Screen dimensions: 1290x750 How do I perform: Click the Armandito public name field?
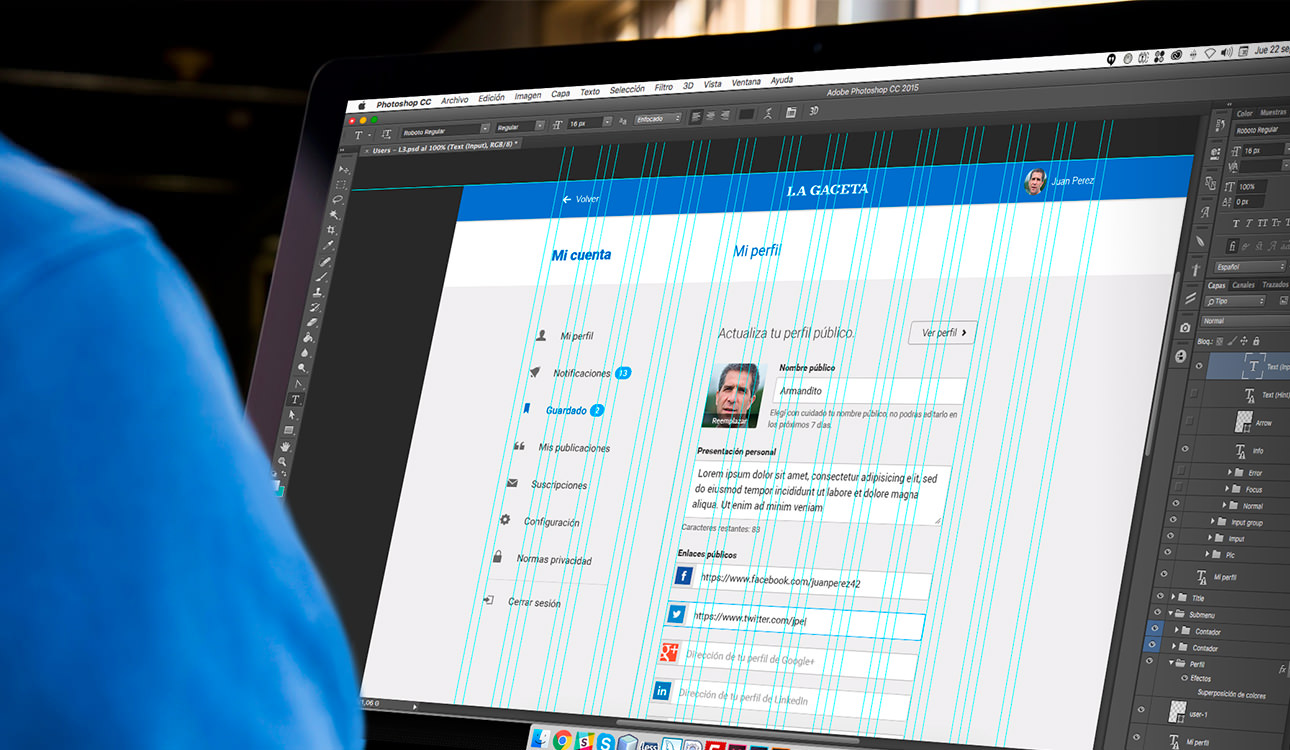tap(870, 391)
